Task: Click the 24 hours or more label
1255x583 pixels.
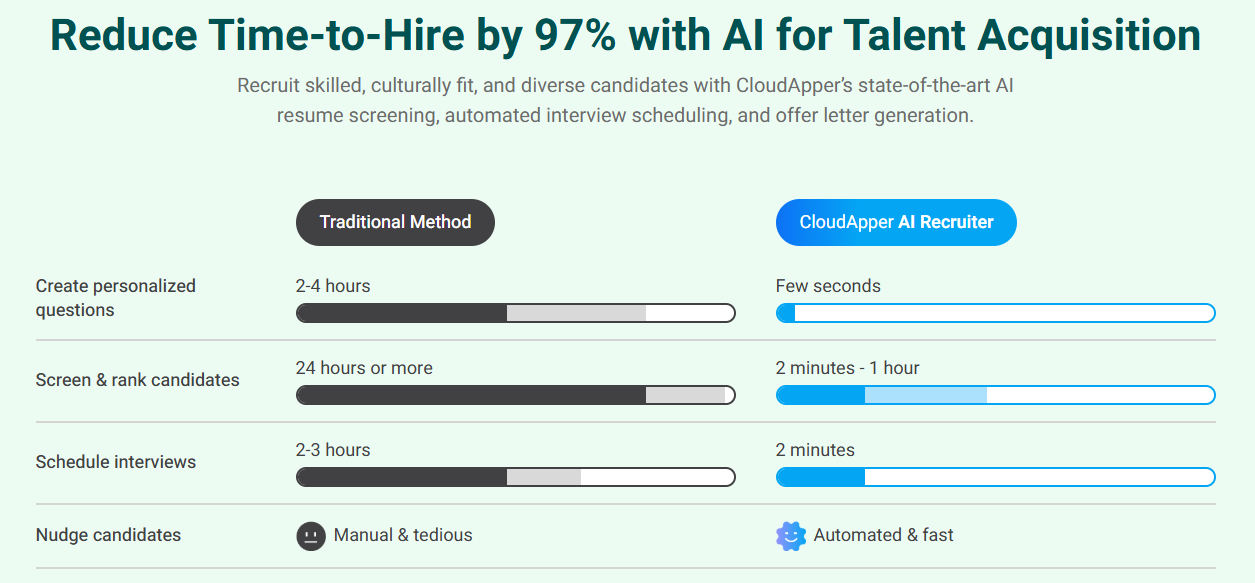Action: (x=364, y=368)
